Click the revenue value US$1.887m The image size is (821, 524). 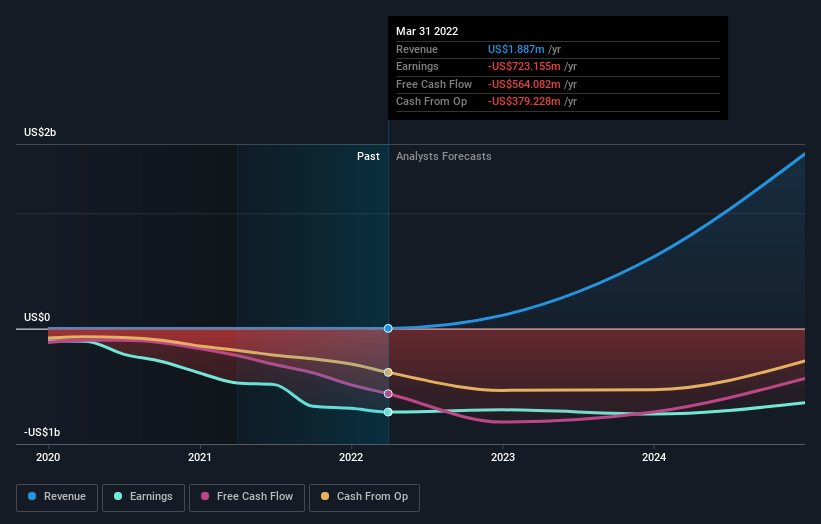(516, 49)
